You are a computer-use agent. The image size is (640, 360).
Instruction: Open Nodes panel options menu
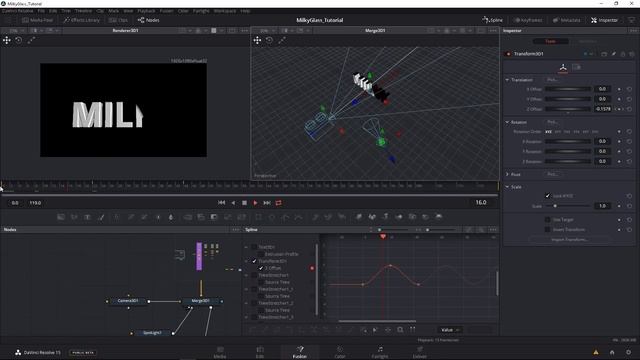pyautogui.click(x=236, y=230)
